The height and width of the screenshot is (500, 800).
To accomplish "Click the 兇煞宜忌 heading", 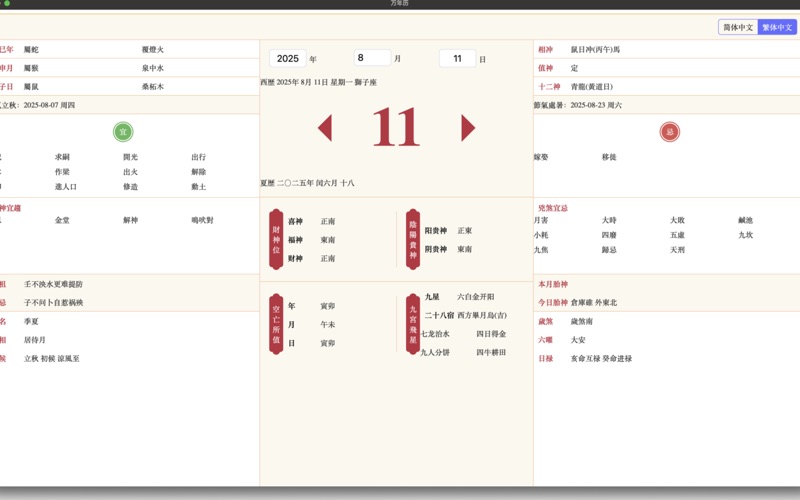I will (x=553, y=208).
